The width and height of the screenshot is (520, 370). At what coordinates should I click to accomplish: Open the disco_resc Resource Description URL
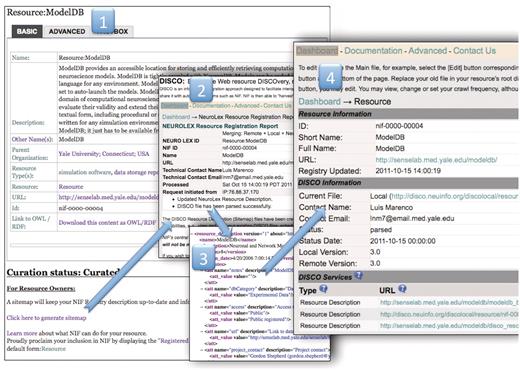[449, 326]
